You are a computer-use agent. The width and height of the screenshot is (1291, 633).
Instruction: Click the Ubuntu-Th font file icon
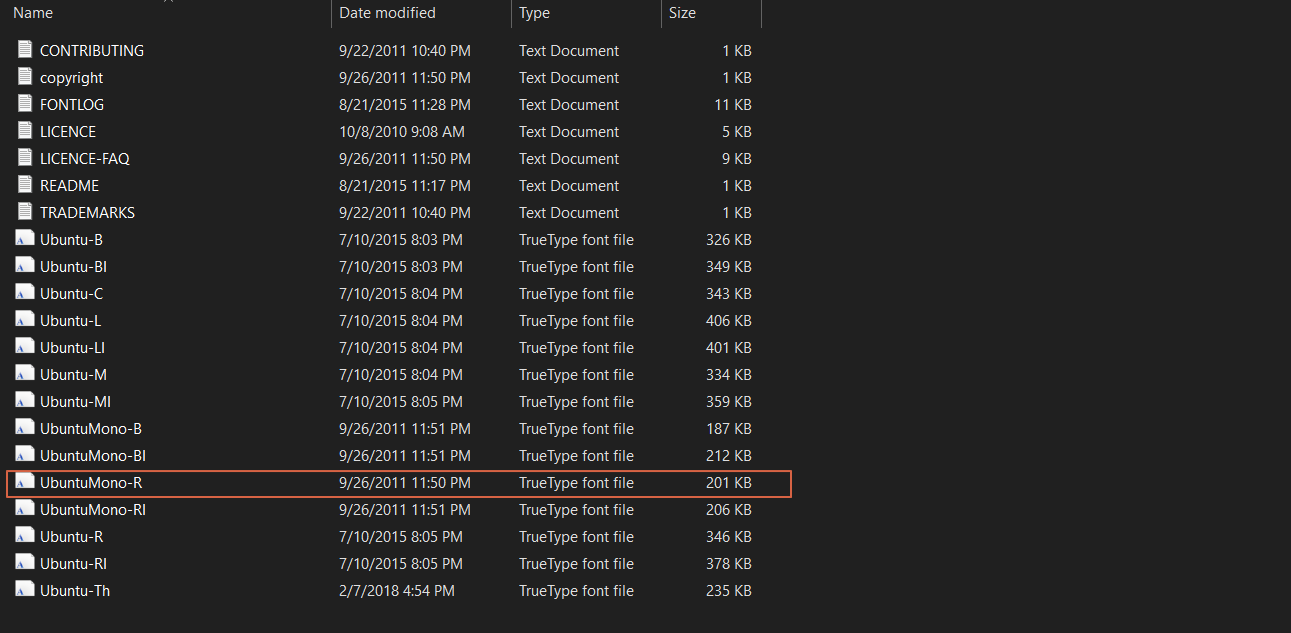point(25,589)
